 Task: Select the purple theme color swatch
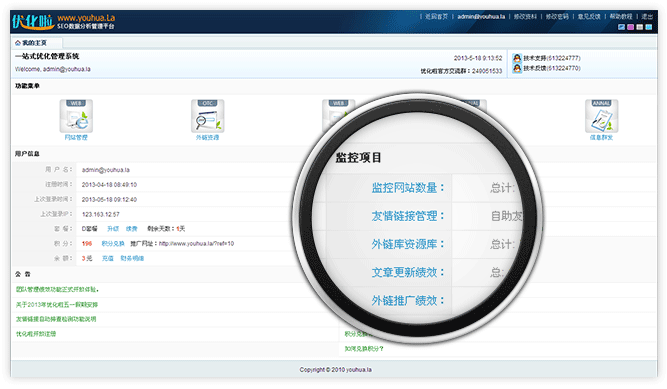[630, 27]
